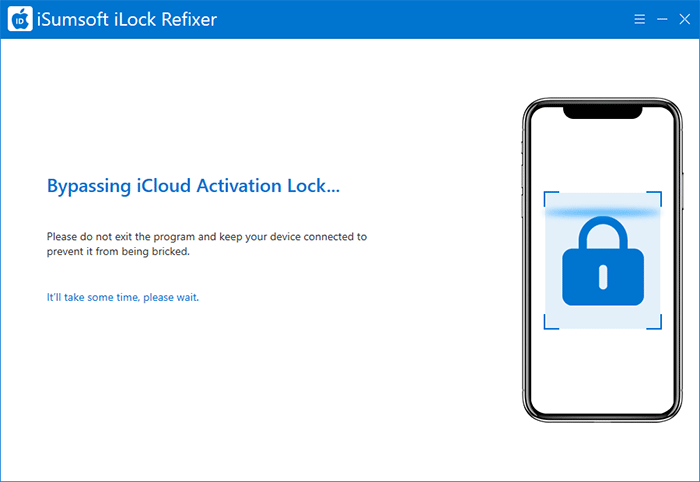The image size is (700, 482).
Task: Click the iPhone illustration's top notch
Action: pos(602,112)
